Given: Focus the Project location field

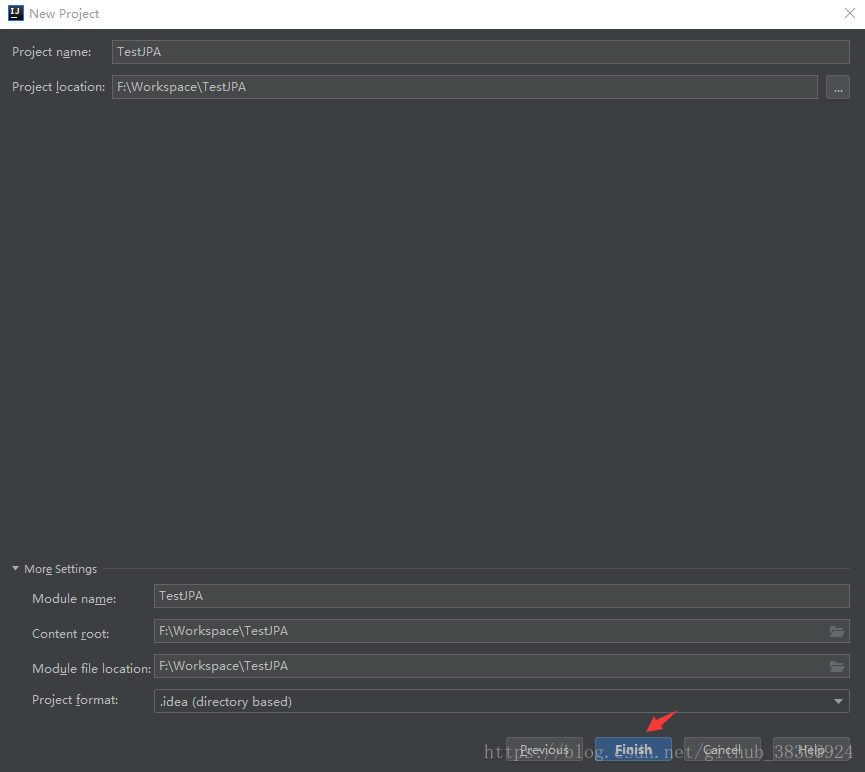Looking at the screenshot, I should click(464, 87).
